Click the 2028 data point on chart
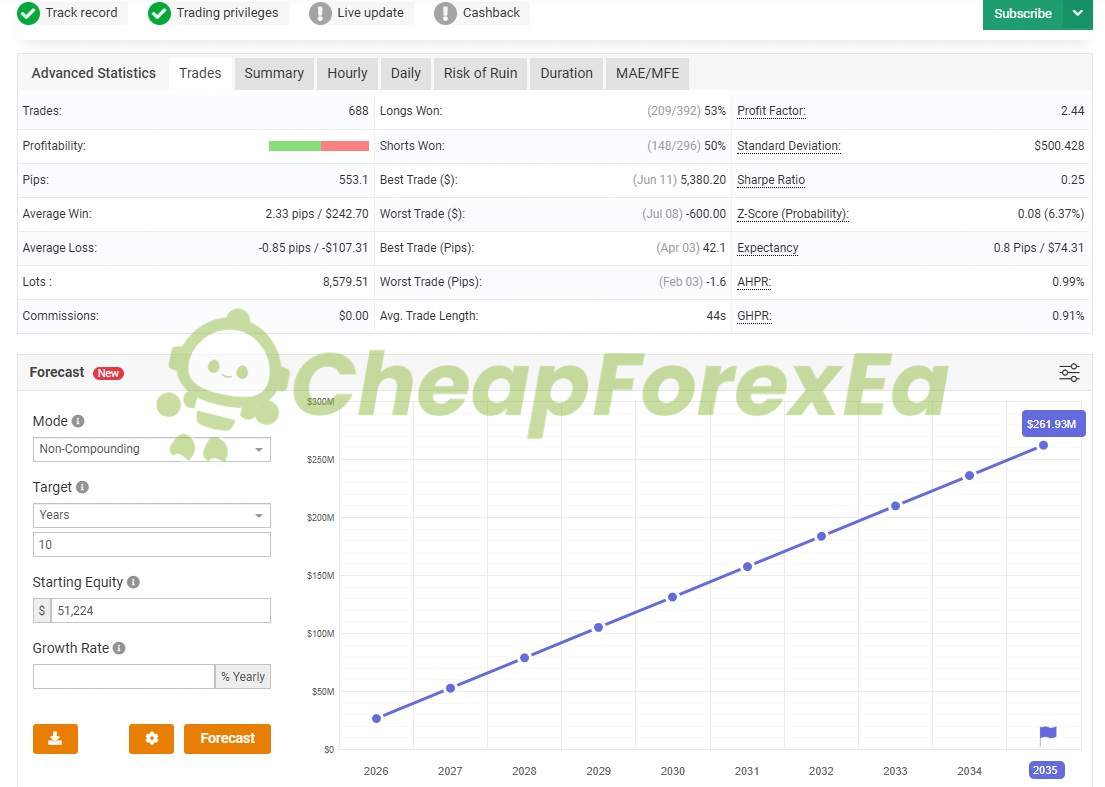This screenshot has width=1105, height=787. [524, 657]
